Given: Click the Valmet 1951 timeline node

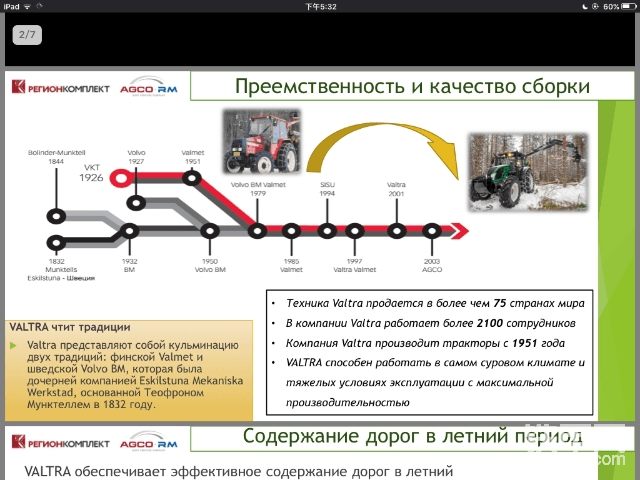Looking at the screenshot, I should point(192,178).
